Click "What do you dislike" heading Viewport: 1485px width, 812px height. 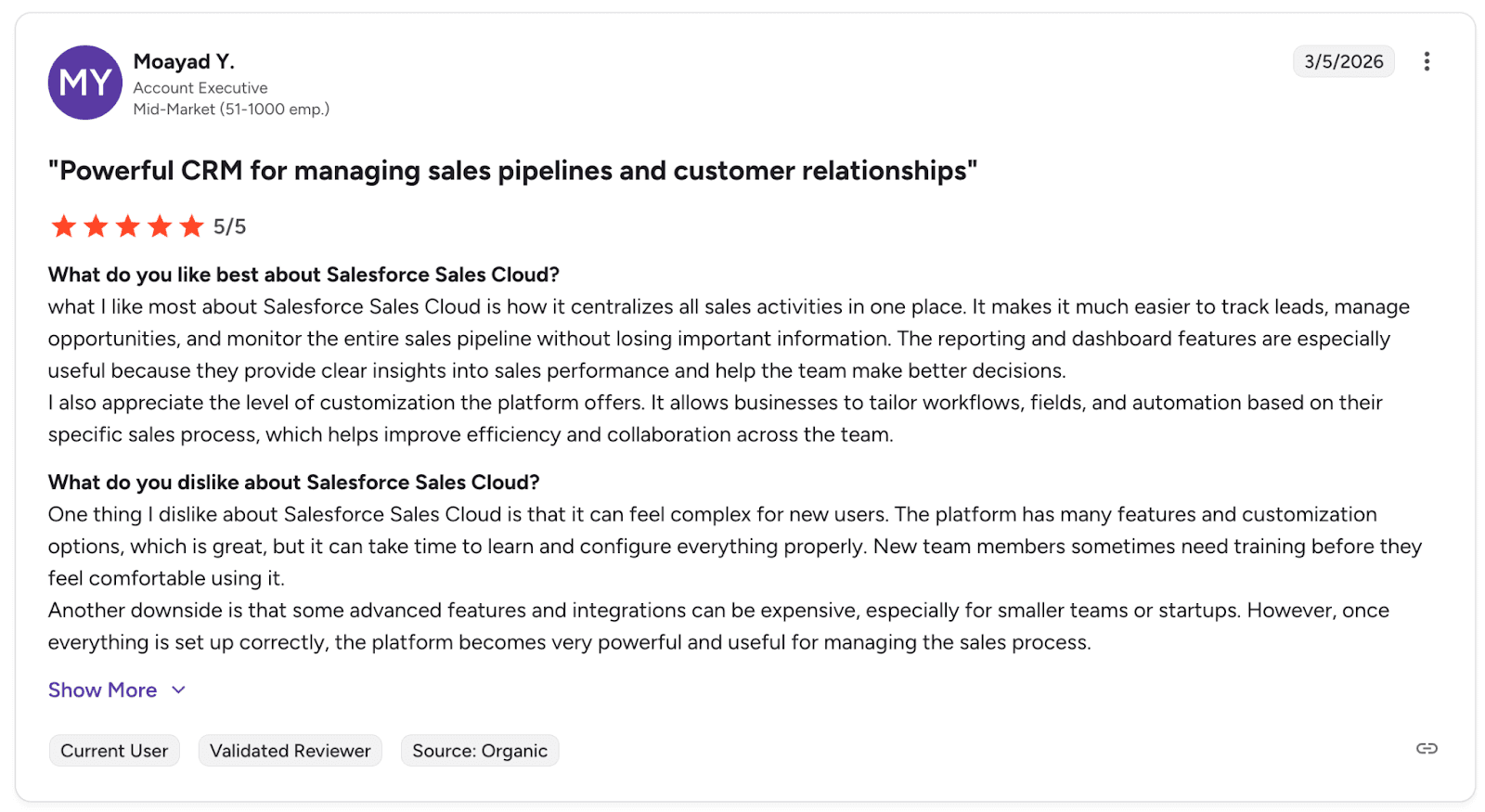coord(293,483)
